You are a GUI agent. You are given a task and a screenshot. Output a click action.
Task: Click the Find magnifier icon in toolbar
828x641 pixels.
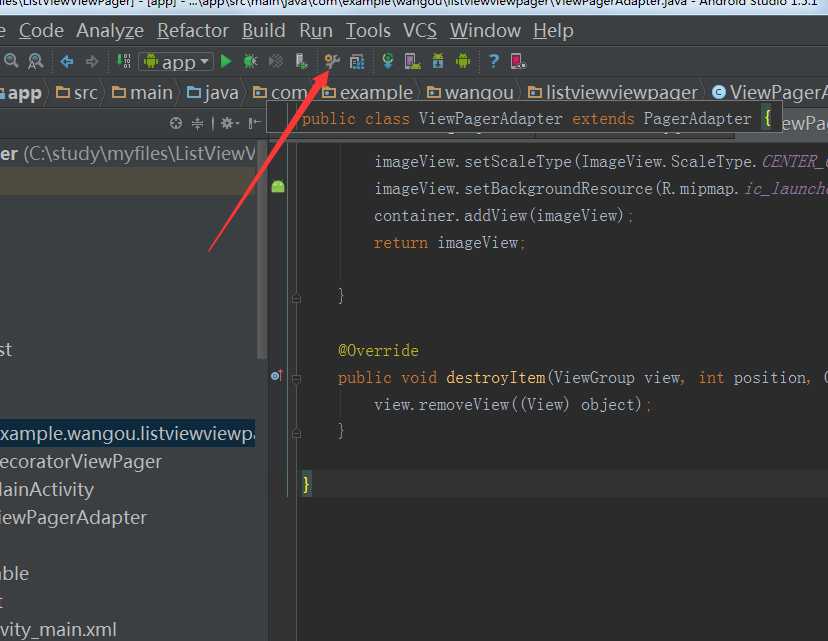pyautogui.click(x=11, y=61)
